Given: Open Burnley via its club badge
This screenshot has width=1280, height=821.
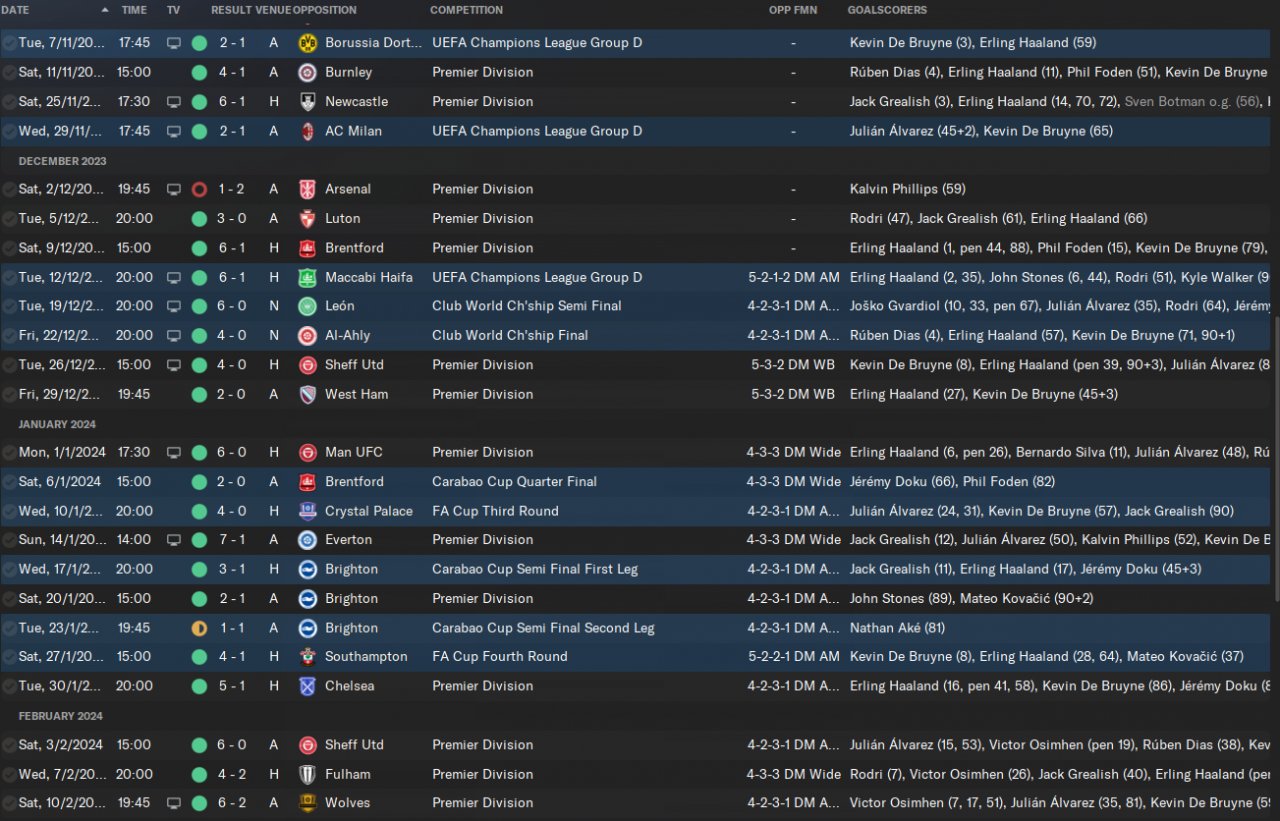Looking at the screenshot, I should pos(307,72).
